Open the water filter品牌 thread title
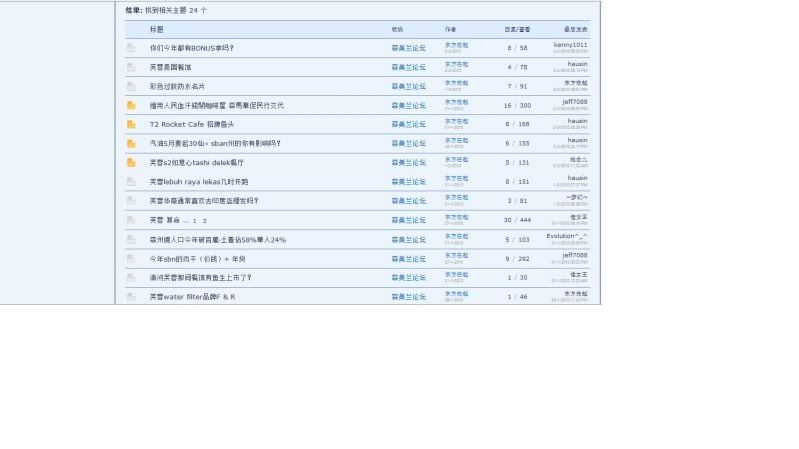 pyautogui.click(x=192, y=297)
